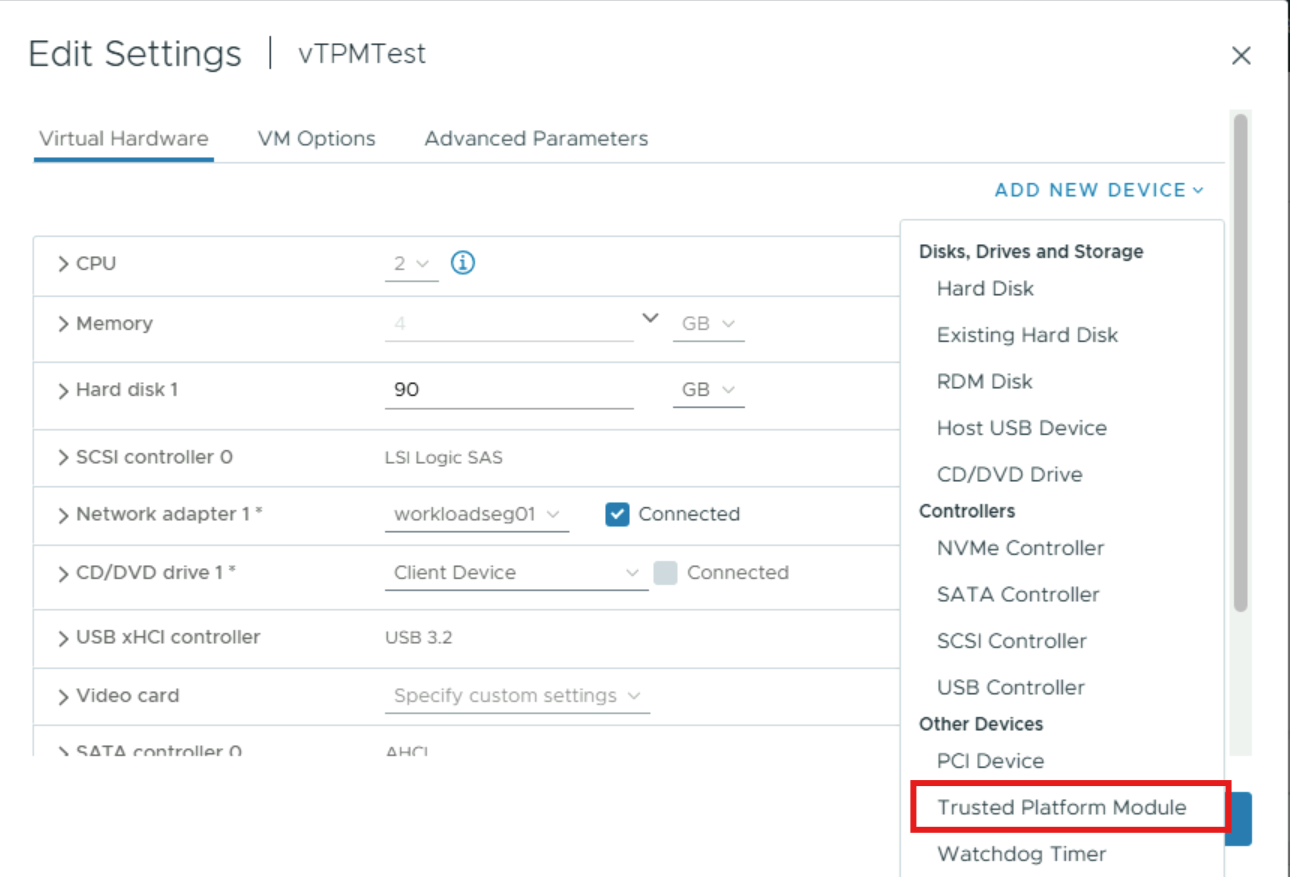Close the Edit Settings dialog

1241,56
